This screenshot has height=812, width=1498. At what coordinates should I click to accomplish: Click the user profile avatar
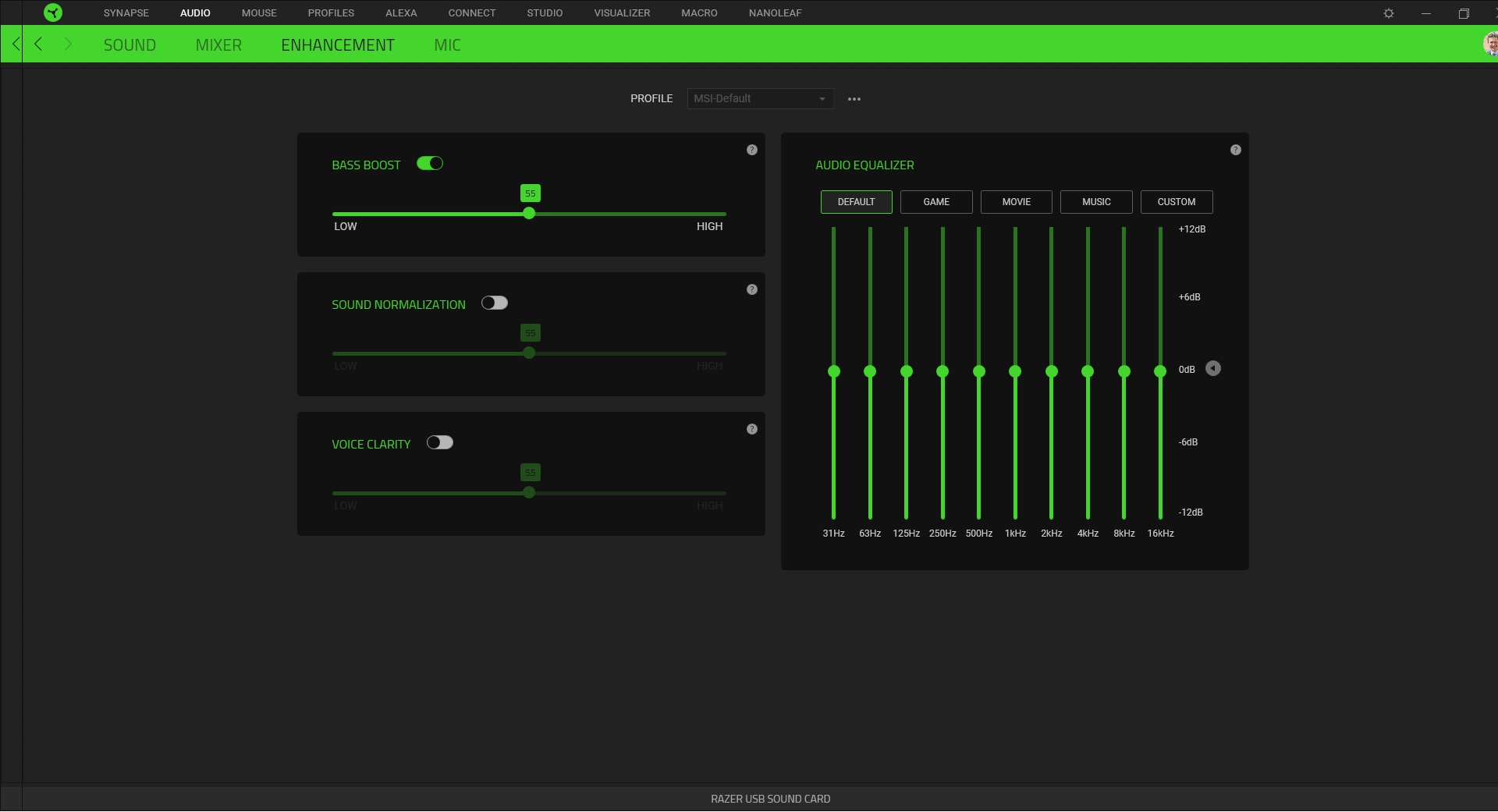click(x=1490, y=44)
